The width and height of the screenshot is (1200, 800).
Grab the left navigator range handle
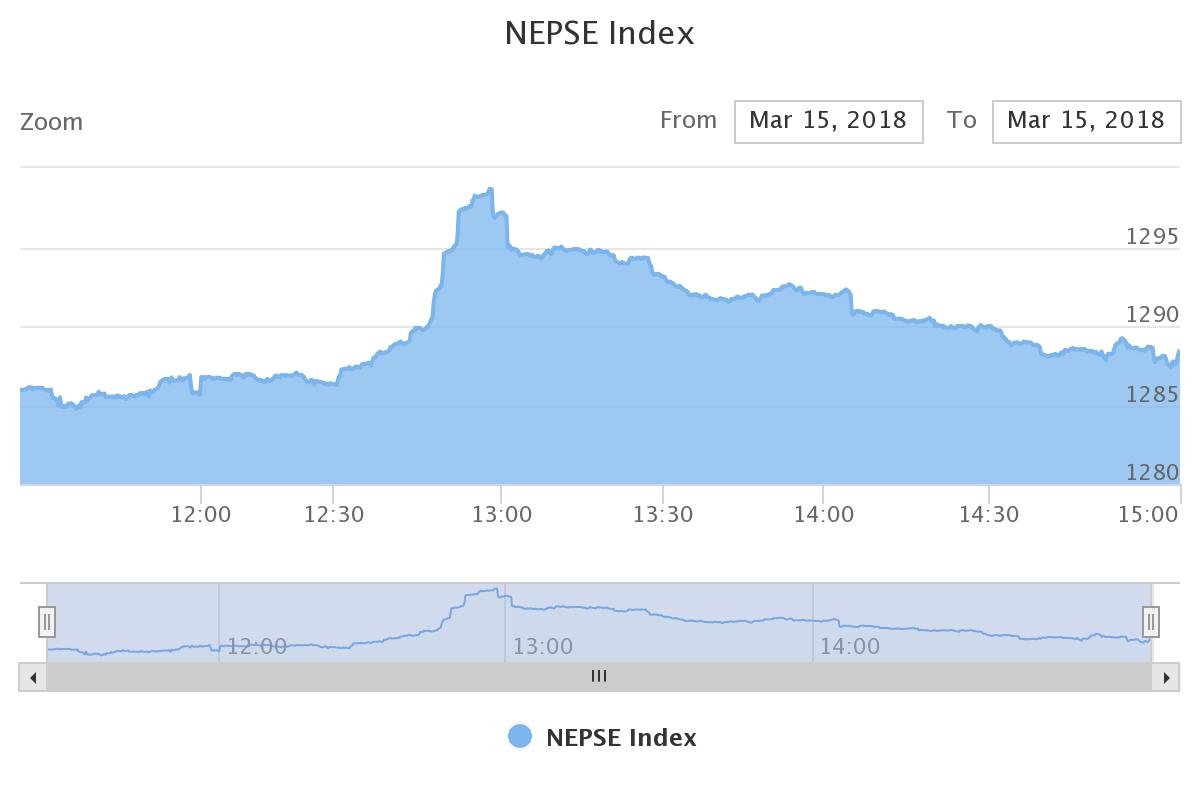(x=47, y=622)
